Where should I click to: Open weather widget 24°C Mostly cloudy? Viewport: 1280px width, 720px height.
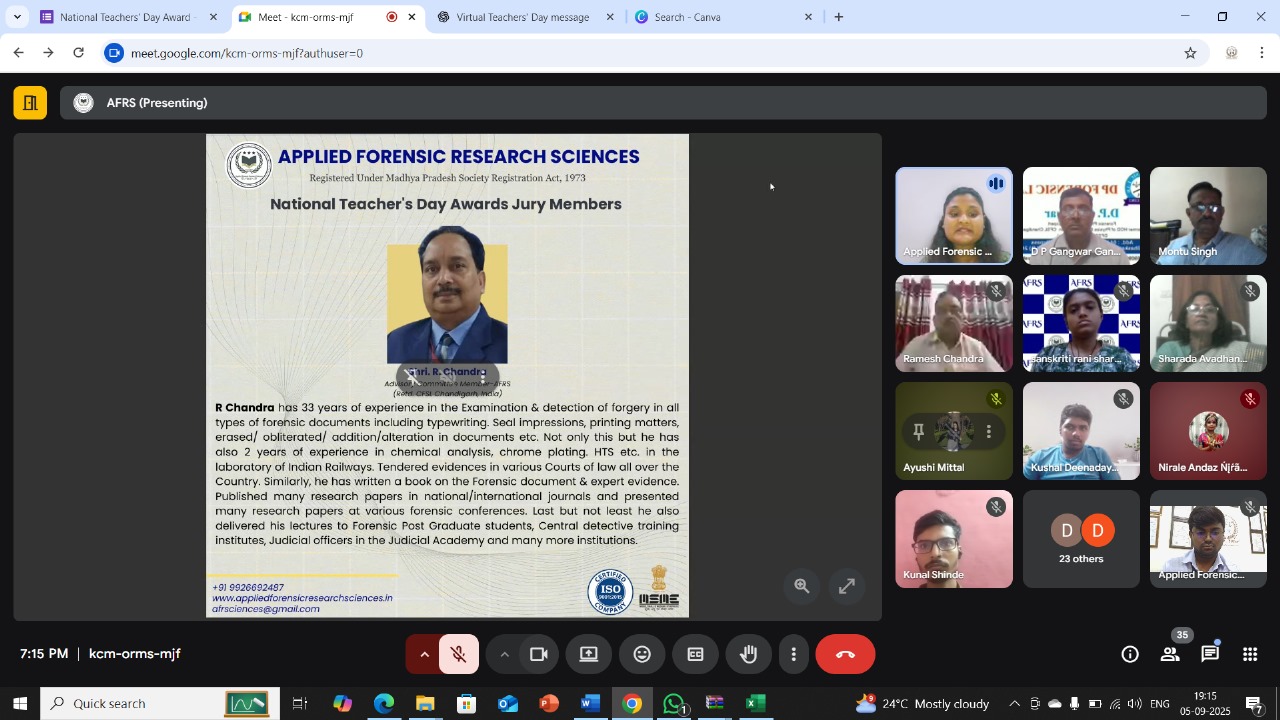pos(922,704)
